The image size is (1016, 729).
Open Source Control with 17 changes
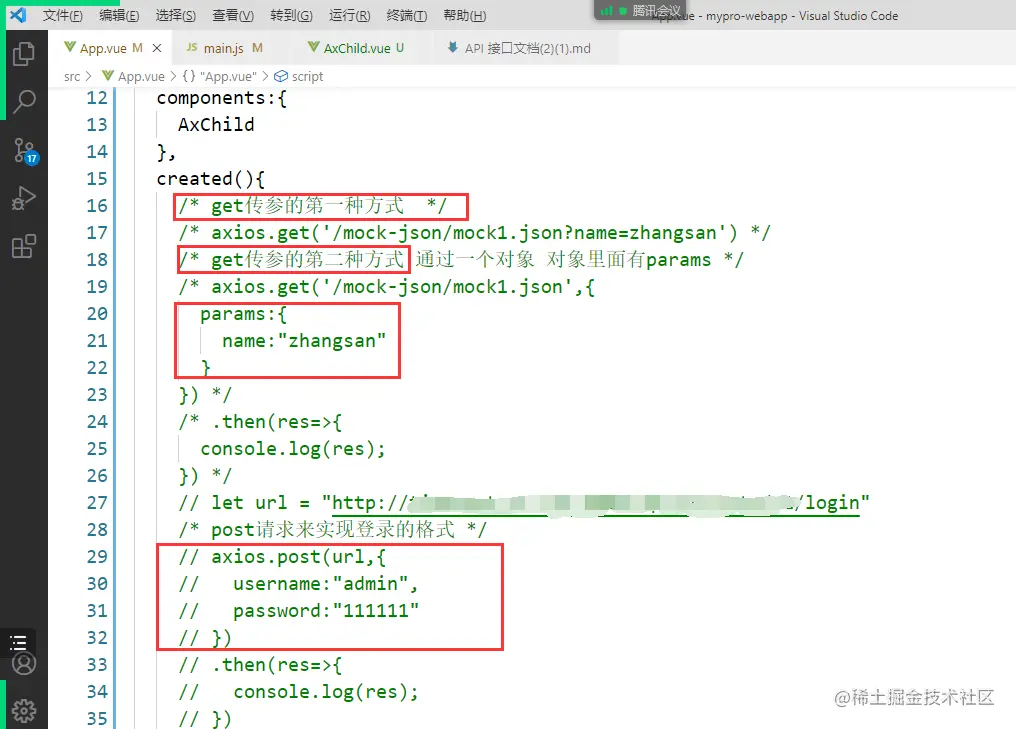click(x=25, y=151)
